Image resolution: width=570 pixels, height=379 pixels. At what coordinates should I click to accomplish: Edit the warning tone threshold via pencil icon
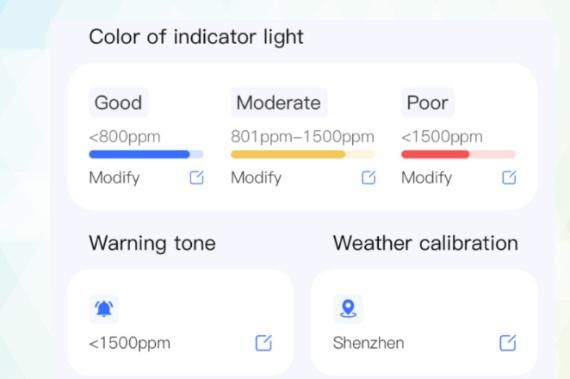point(264,343)
